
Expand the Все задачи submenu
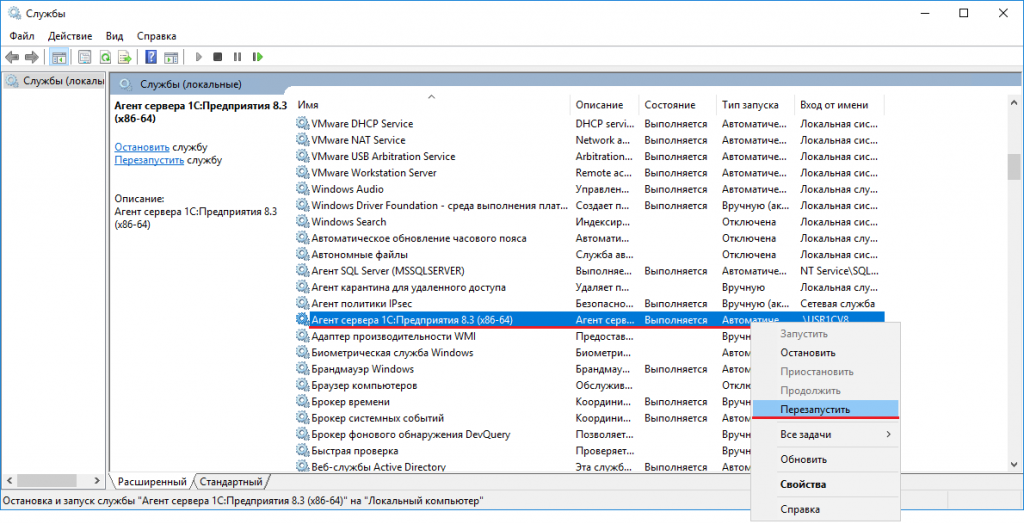coord(825,434)
